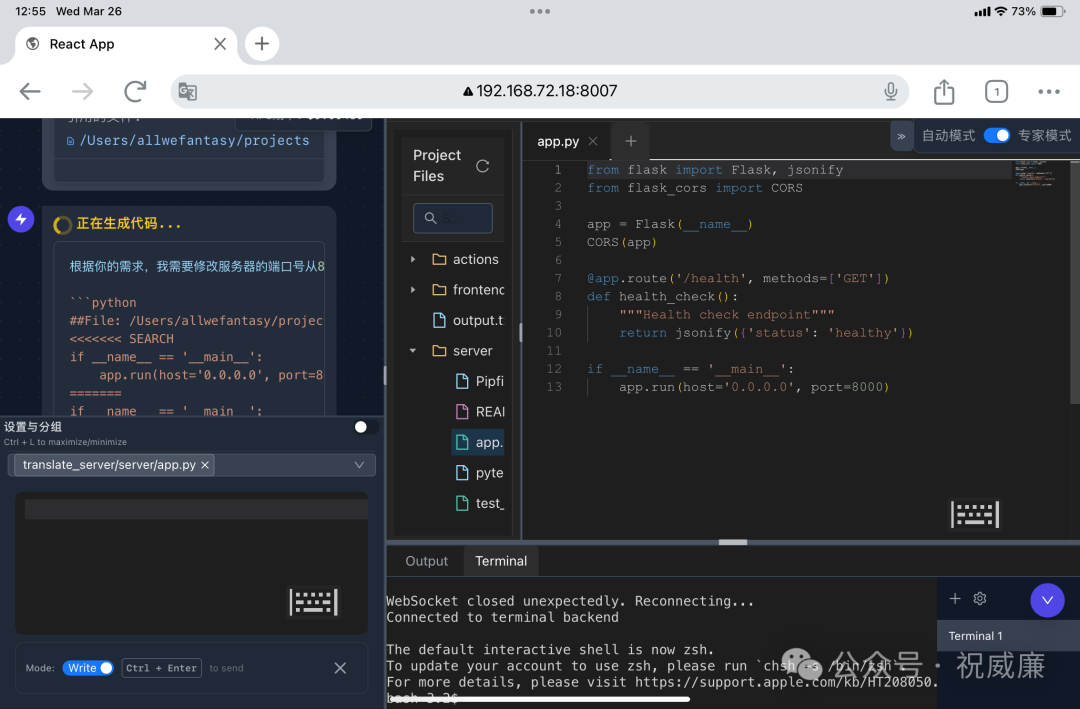Go back with the browser back arrow
1080x709 pixels.
pyautogui.click(x=30, y=91)
